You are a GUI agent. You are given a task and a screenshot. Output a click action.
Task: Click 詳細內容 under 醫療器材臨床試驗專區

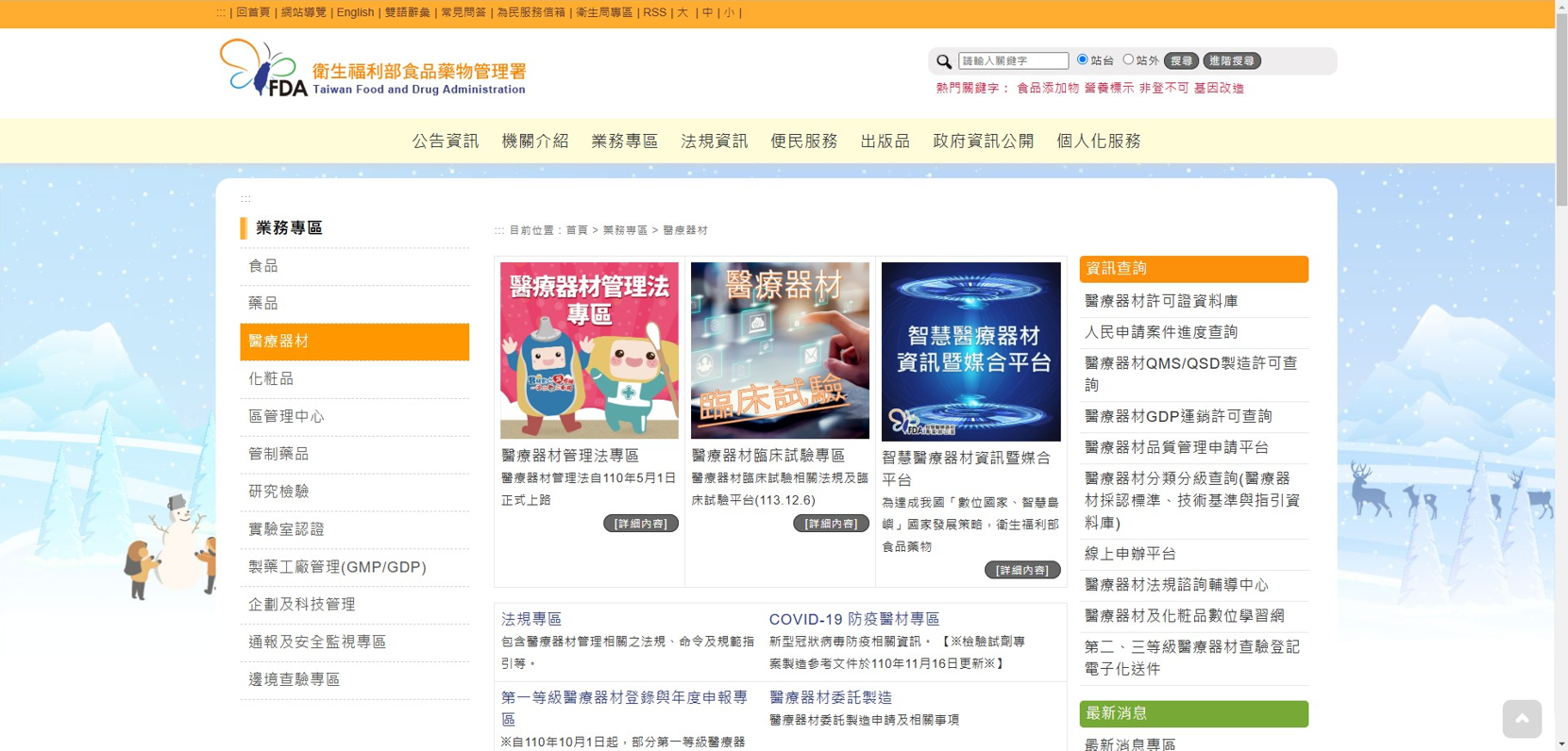pos(831,524)
